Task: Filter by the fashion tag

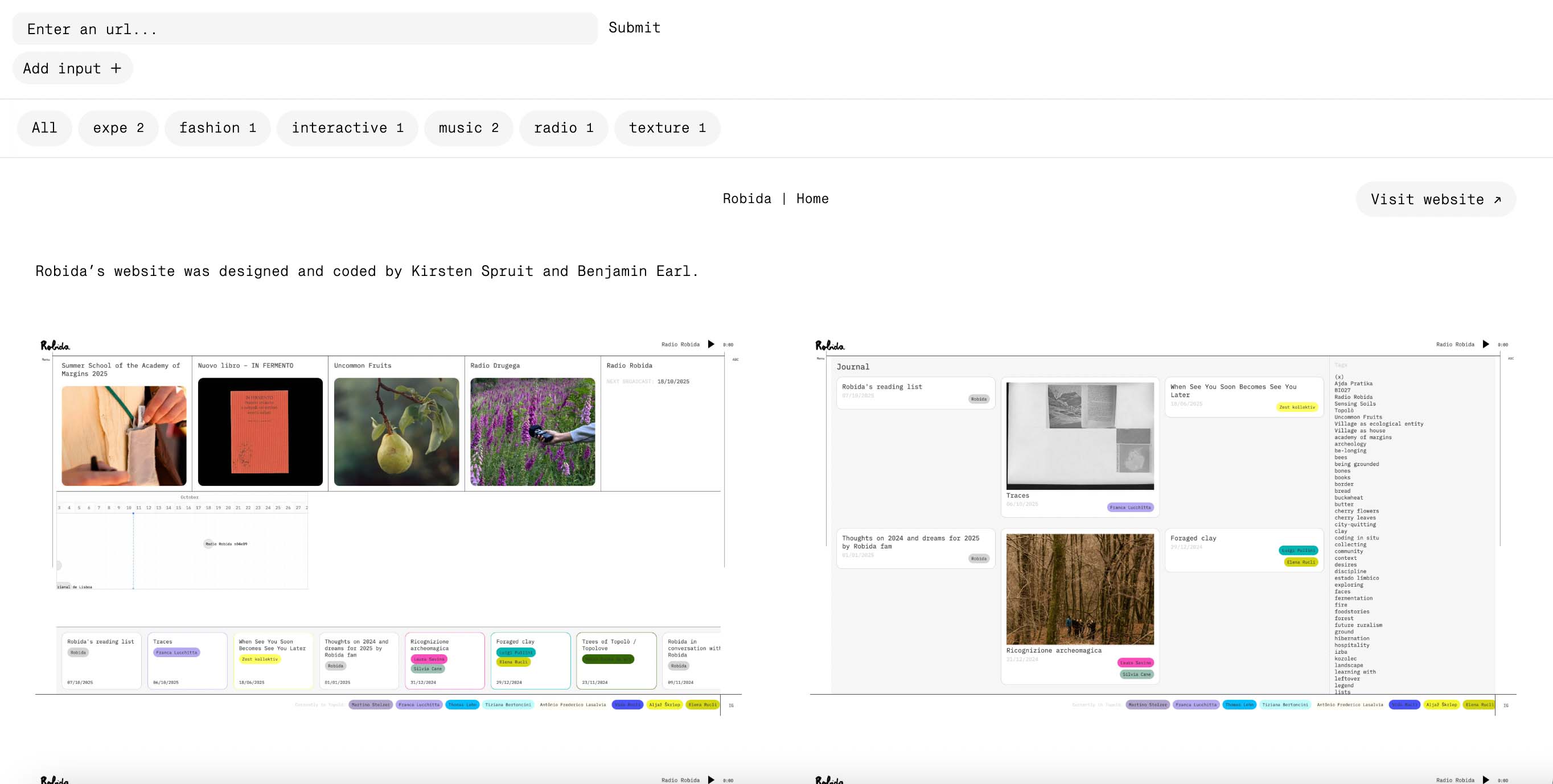Action: coord(217,128)
